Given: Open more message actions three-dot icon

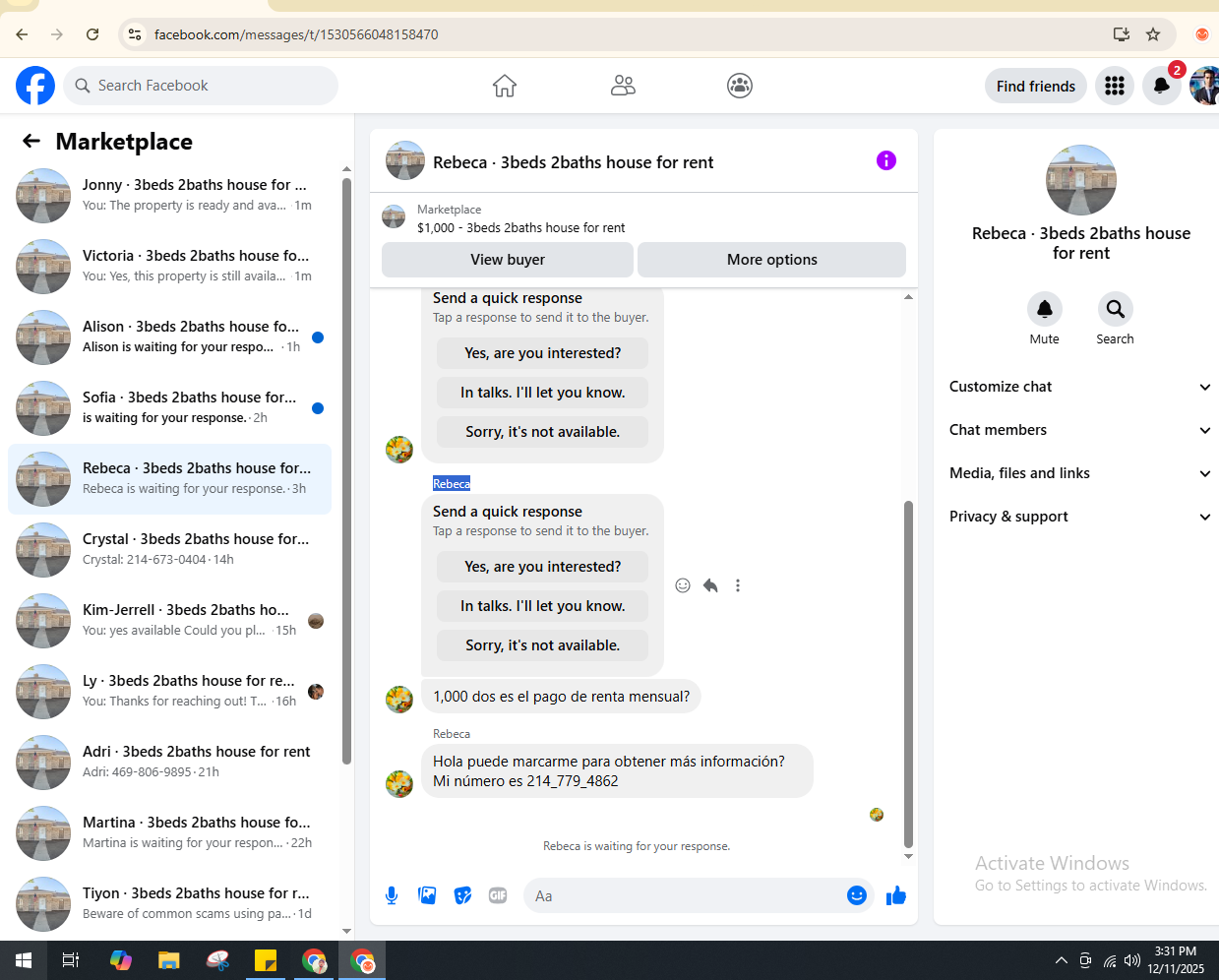Looking at the screenshot, I should pyautogui.click(x=738, y=585).
